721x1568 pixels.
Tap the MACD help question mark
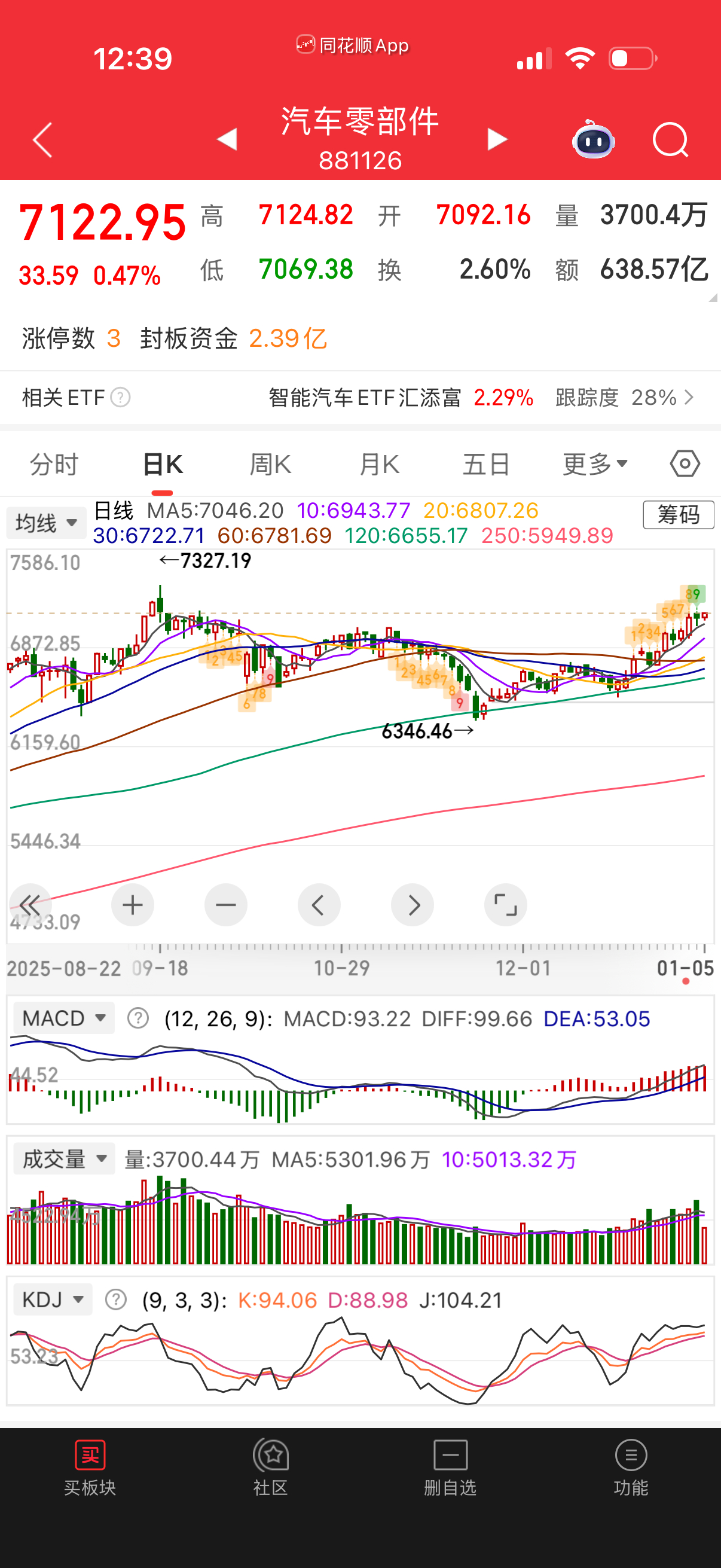pyautogui.click(x=138, y=1018)
